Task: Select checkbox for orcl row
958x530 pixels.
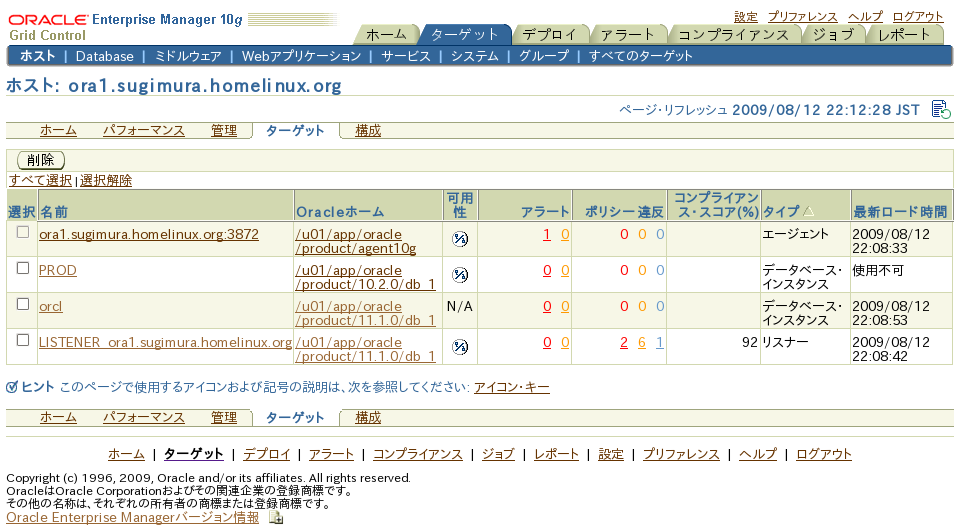Action: click(x=23, y=304)
